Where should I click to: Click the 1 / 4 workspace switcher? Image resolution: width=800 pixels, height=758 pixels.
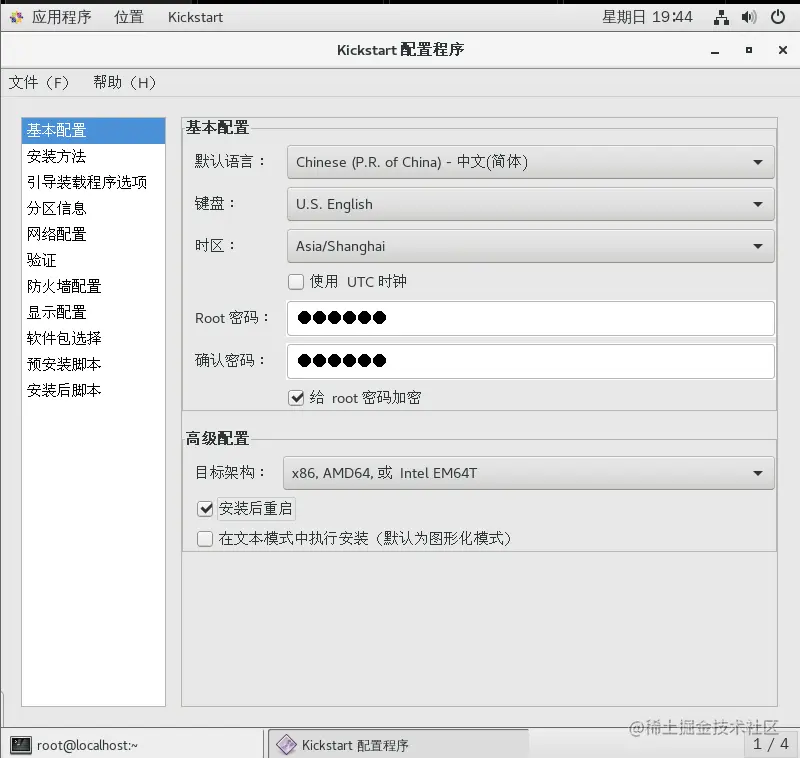pyautogui.click(x=770, y=744)
